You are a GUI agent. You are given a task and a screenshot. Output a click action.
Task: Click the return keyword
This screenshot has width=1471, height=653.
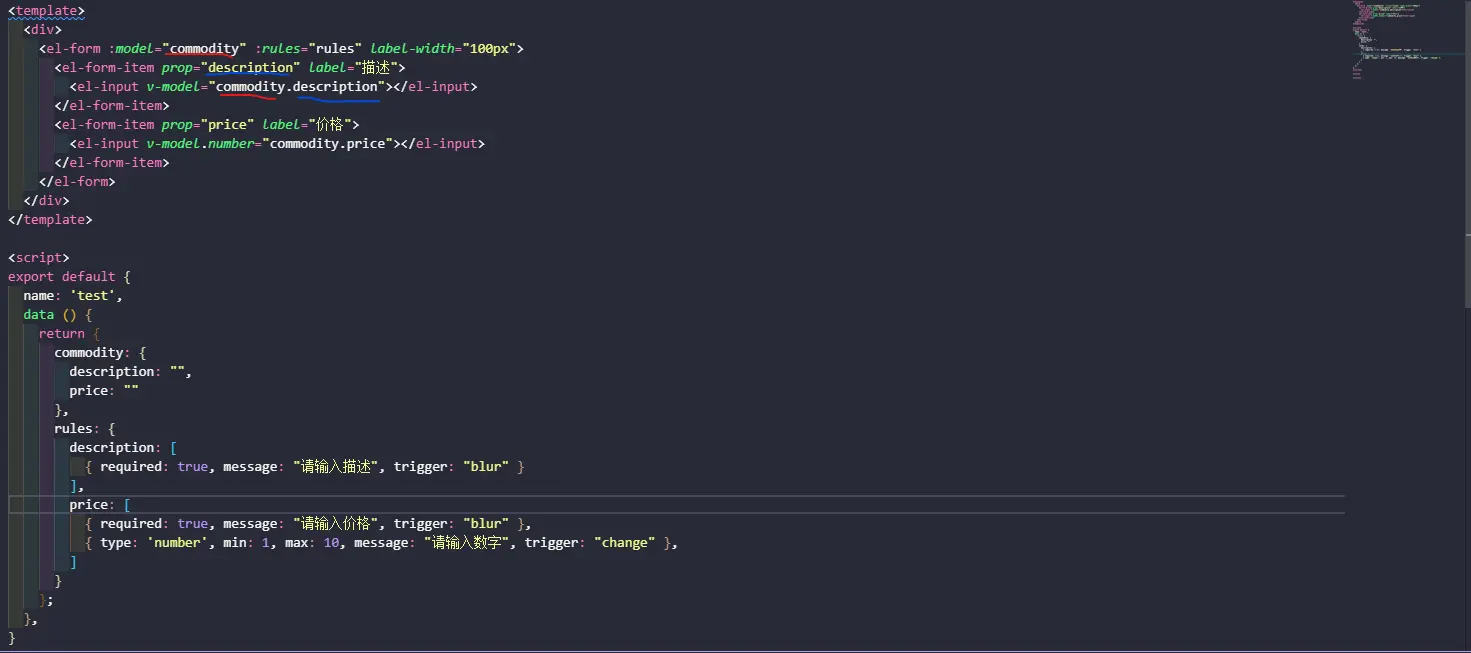click(62, 334)
